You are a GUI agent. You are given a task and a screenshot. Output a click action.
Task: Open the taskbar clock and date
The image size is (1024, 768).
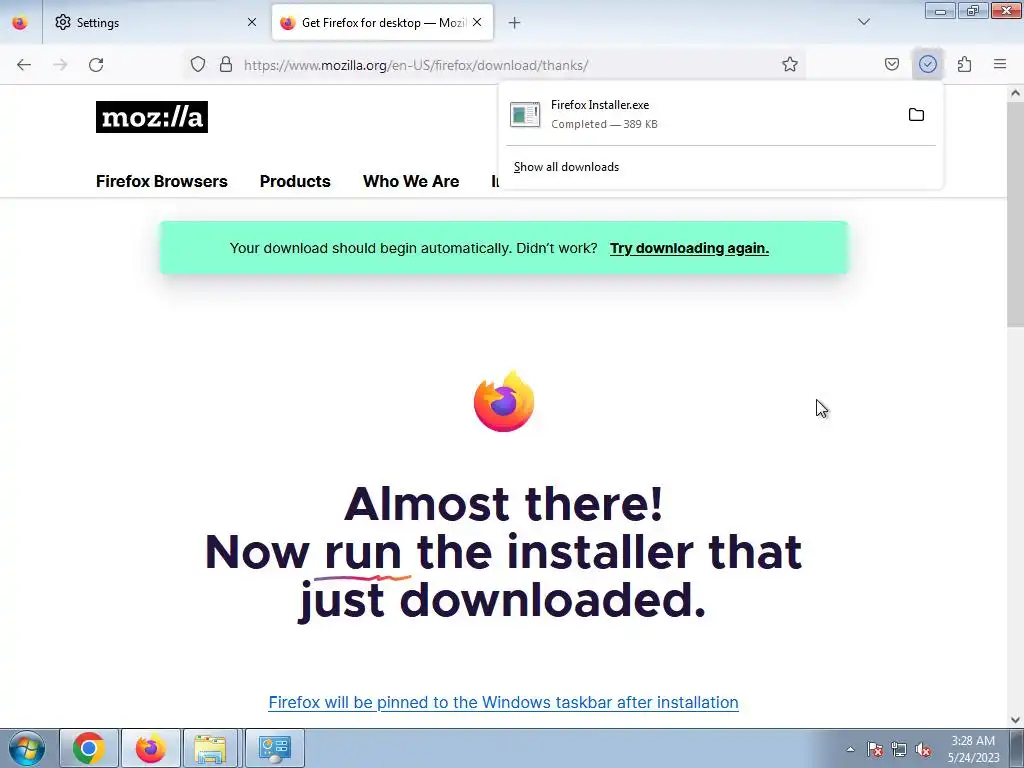973,749
